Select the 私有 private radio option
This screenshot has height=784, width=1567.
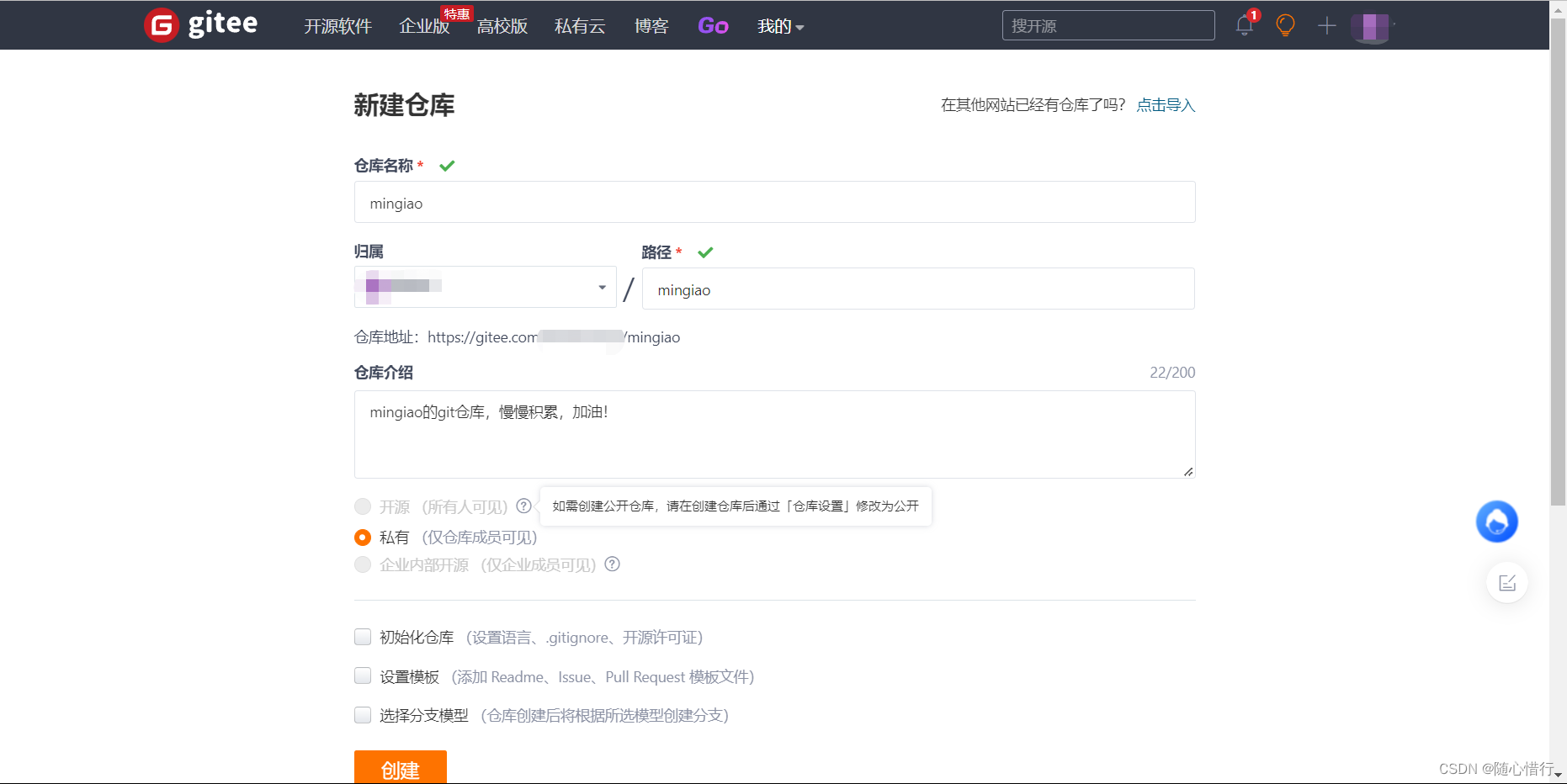(x=363, y=537)
